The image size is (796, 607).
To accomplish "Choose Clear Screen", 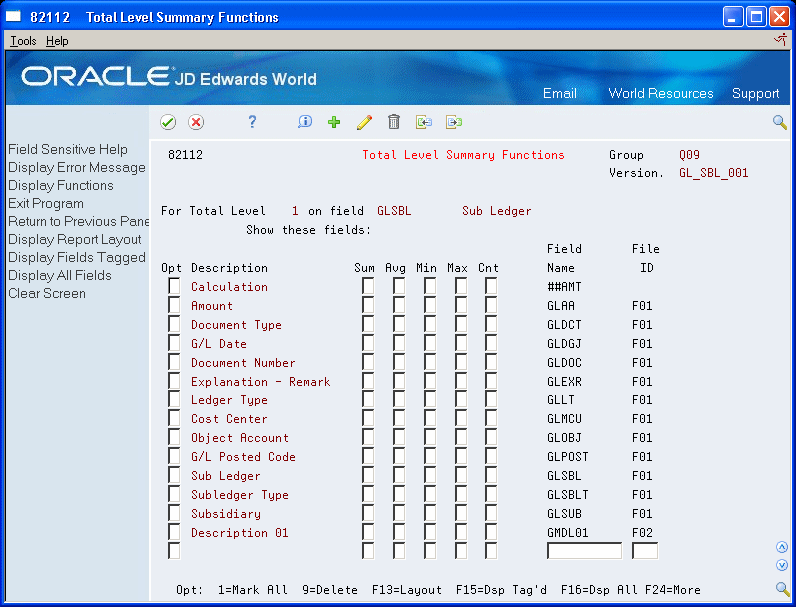I will click(47, 293).
